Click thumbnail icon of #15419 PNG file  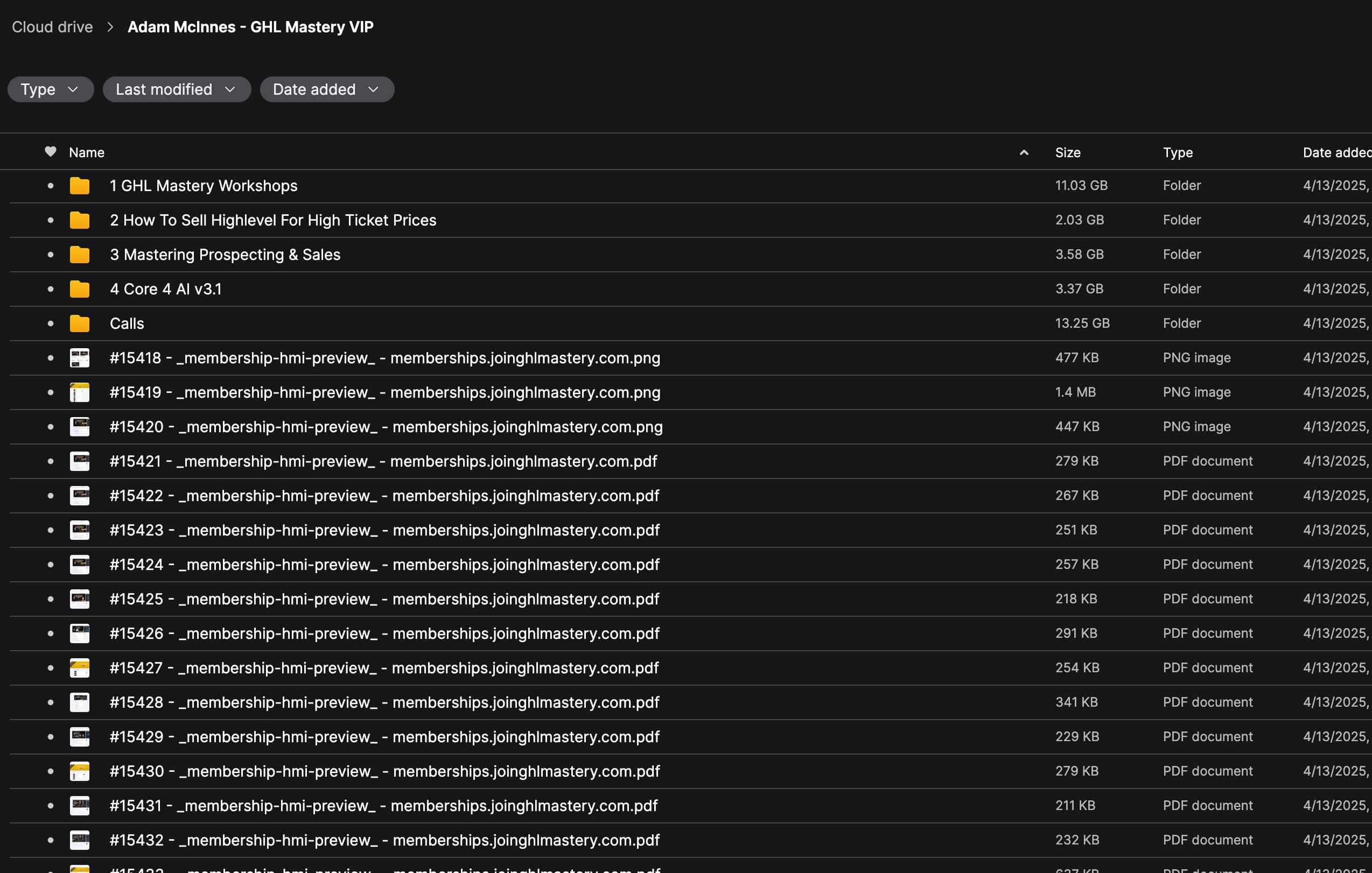(x=79, y=392)
